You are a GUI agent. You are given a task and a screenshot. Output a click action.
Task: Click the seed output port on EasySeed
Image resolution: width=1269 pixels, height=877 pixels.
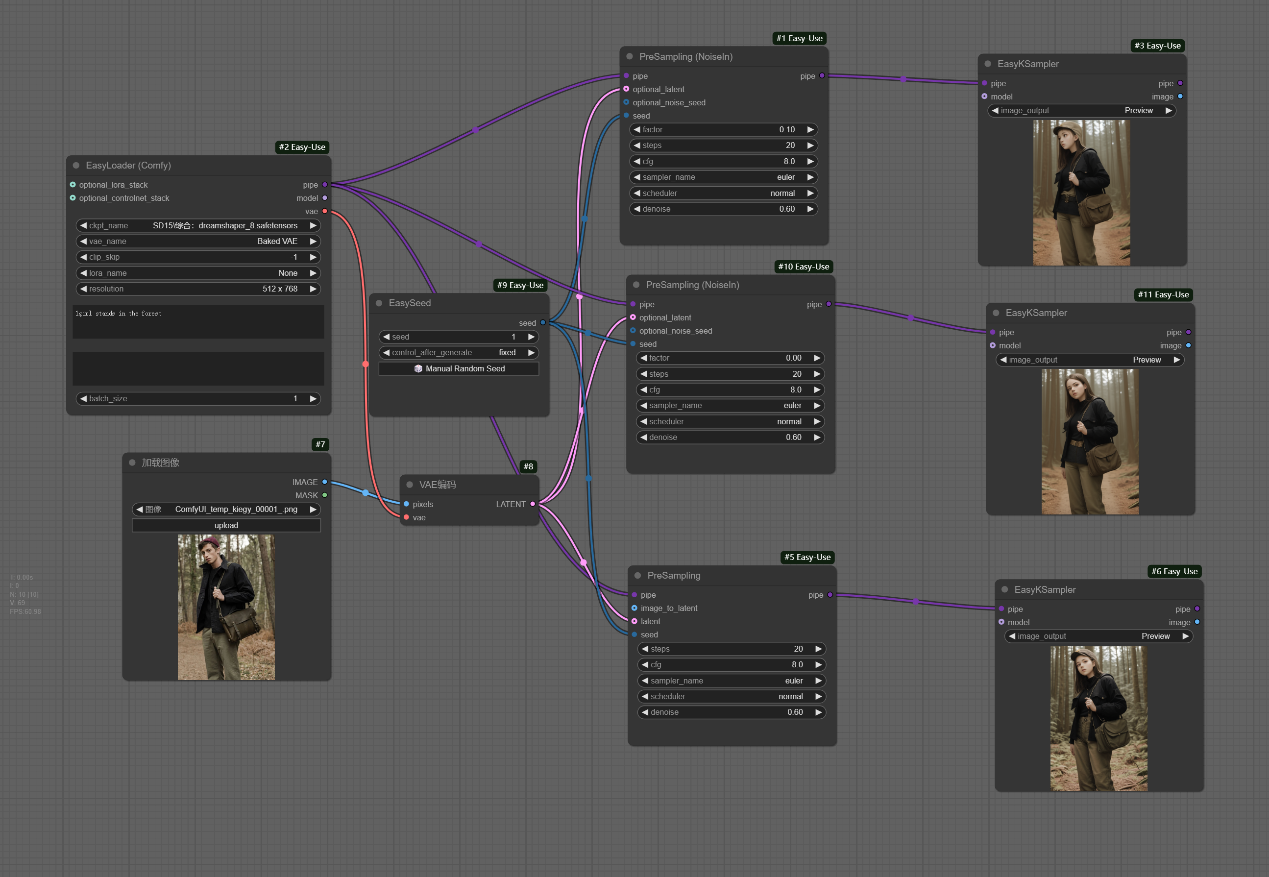(543, 323)
